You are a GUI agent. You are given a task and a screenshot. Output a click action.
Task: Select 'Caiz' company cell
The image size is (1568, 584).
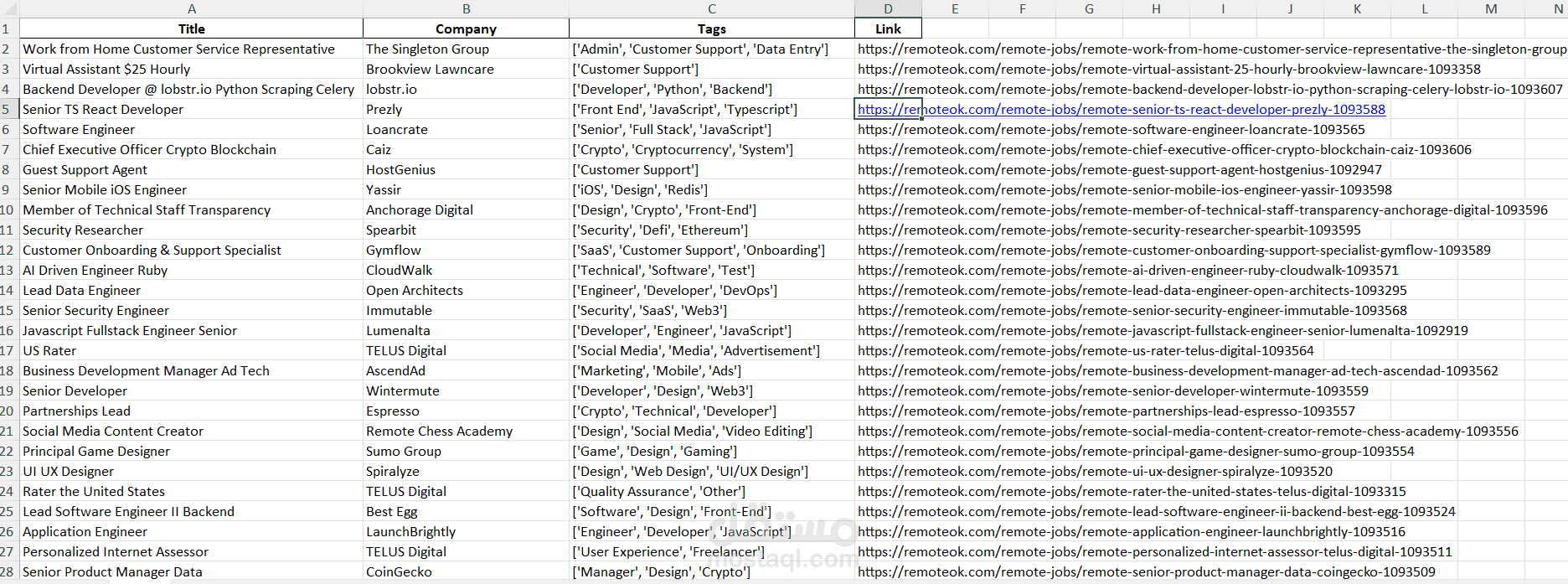click(x=466, y=149)
